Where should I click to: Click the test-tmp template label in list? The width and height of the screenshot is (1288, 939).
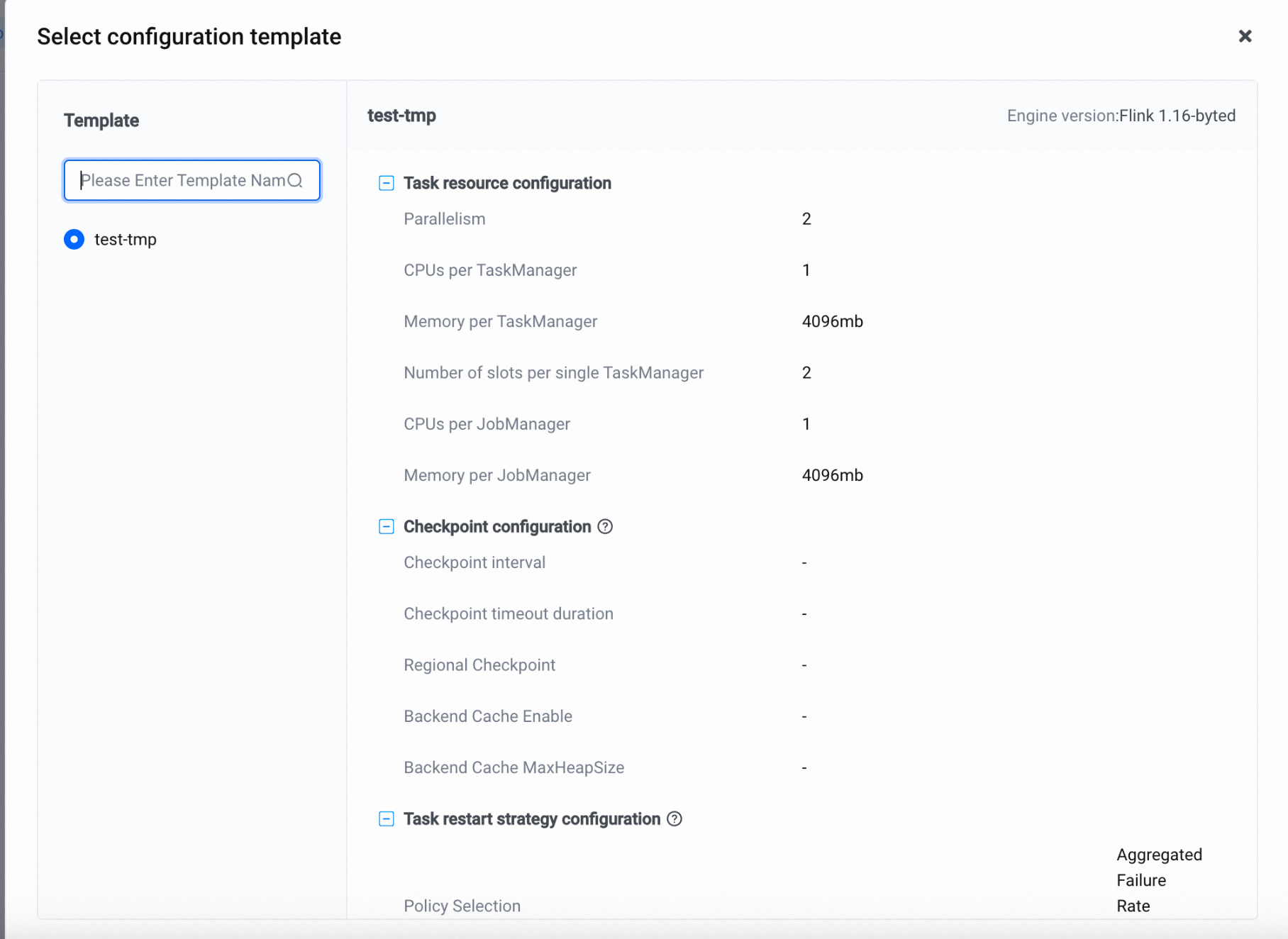pyautogui.click(x=126, y=240)
